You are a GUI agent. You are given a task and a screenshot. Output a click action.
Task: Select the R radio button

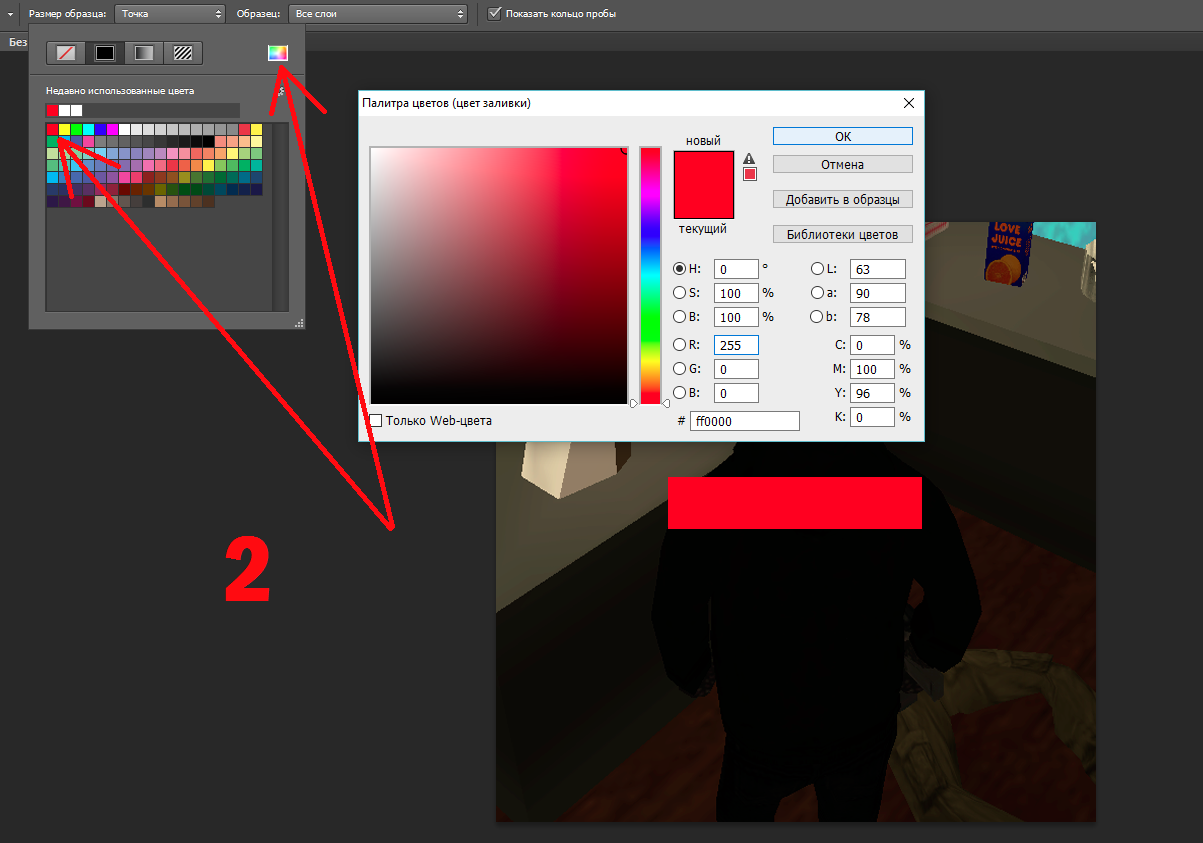(x=680, y=345)
